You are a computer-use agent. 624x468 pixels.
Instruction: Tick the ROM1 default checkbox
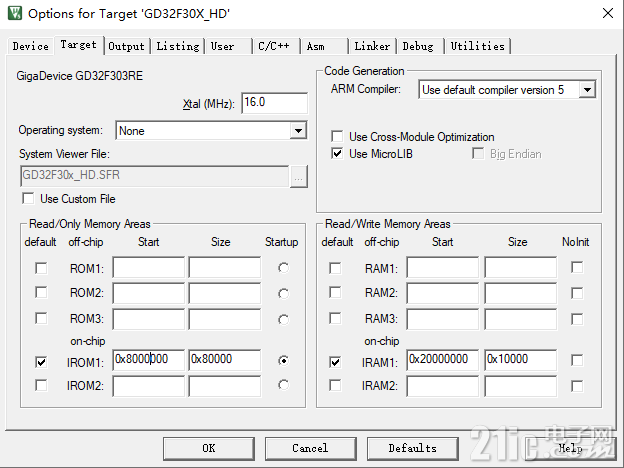(x=41, y=268)
